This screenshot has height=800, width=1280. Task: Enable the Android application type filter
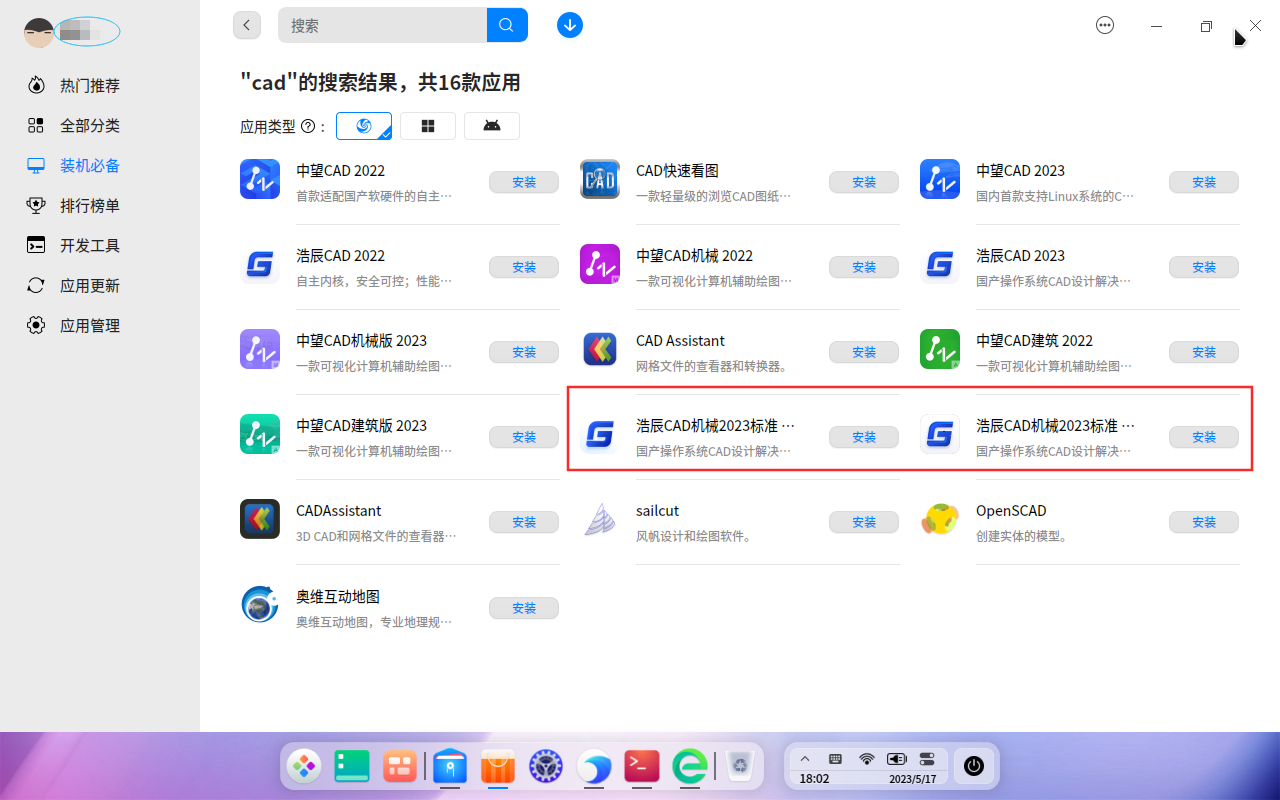click(x=492, y=125)
